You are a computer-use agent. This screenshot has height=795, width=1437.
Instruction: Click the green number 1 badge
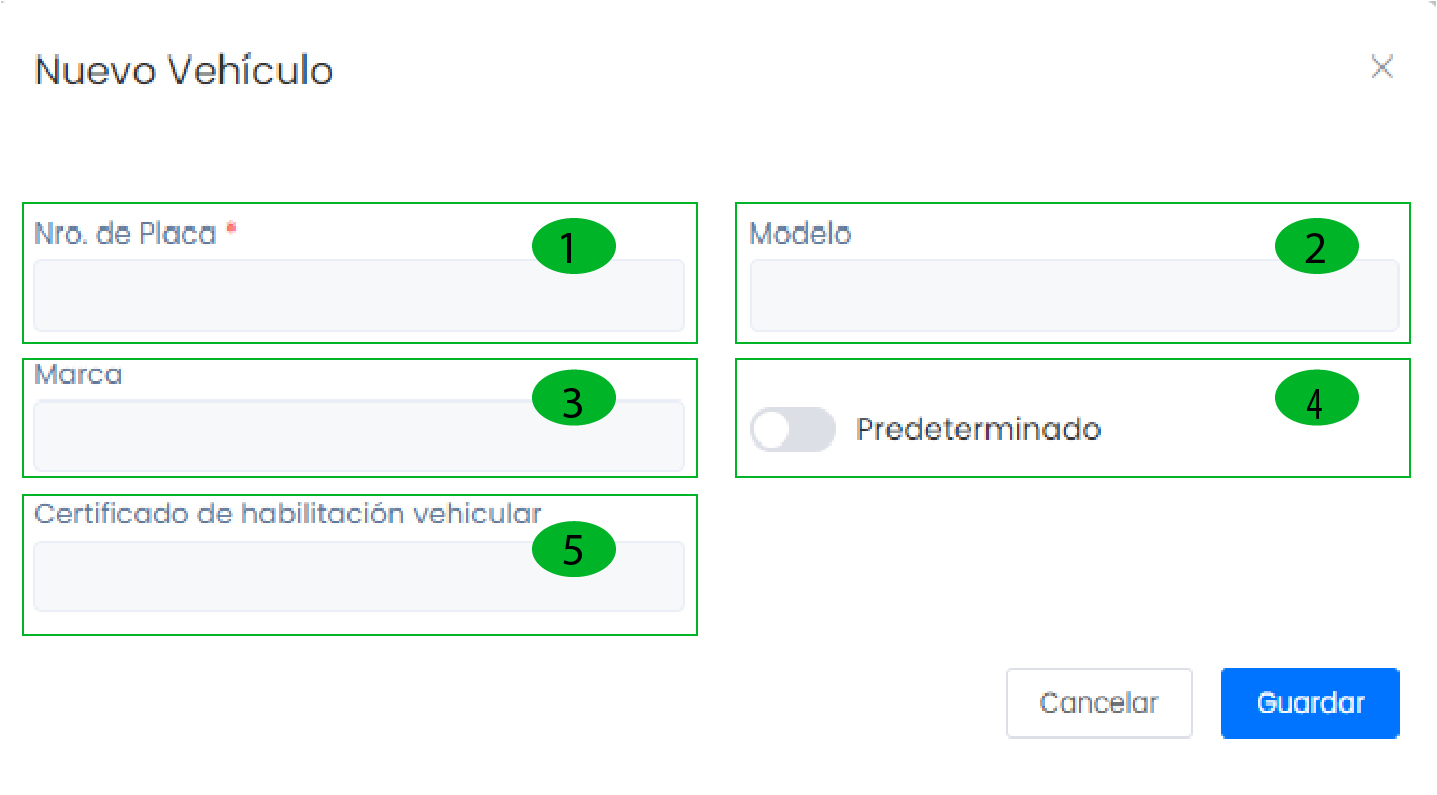click(572, 247)
